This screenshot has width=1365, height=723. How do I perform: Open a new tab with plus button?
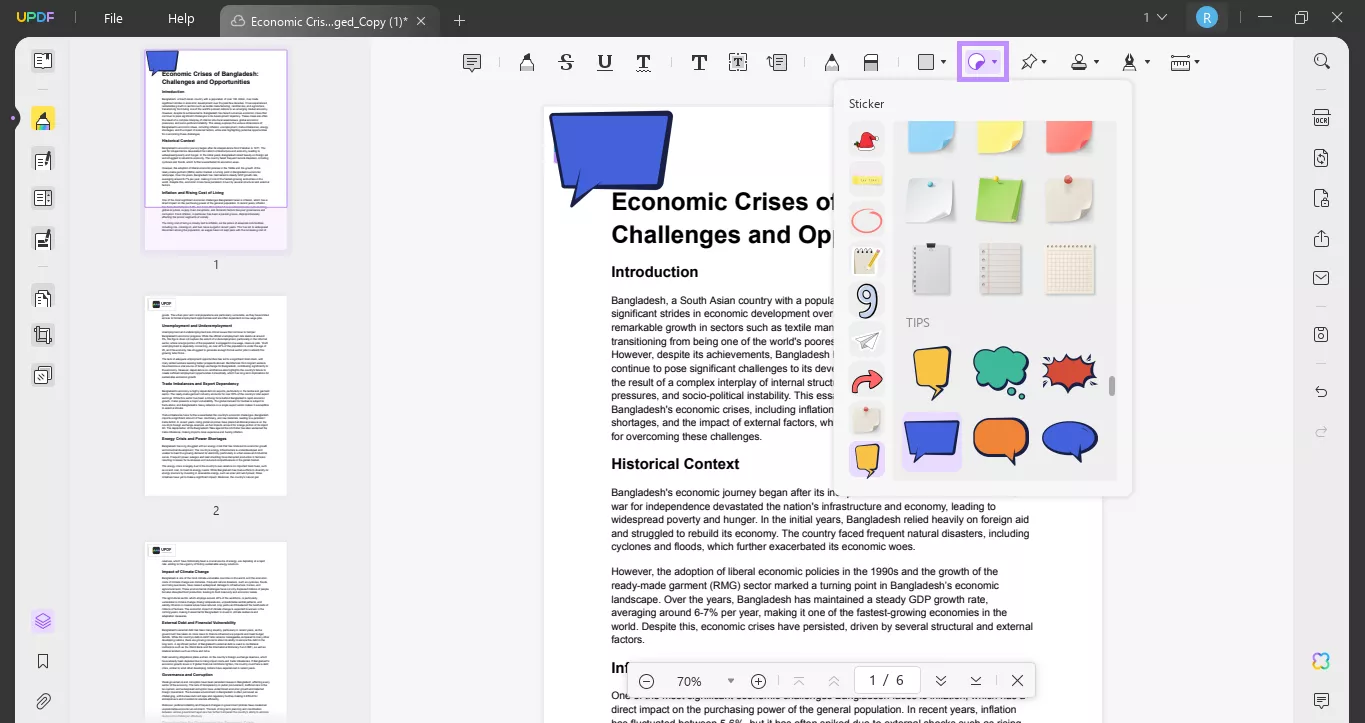click(x=459, y=20)
